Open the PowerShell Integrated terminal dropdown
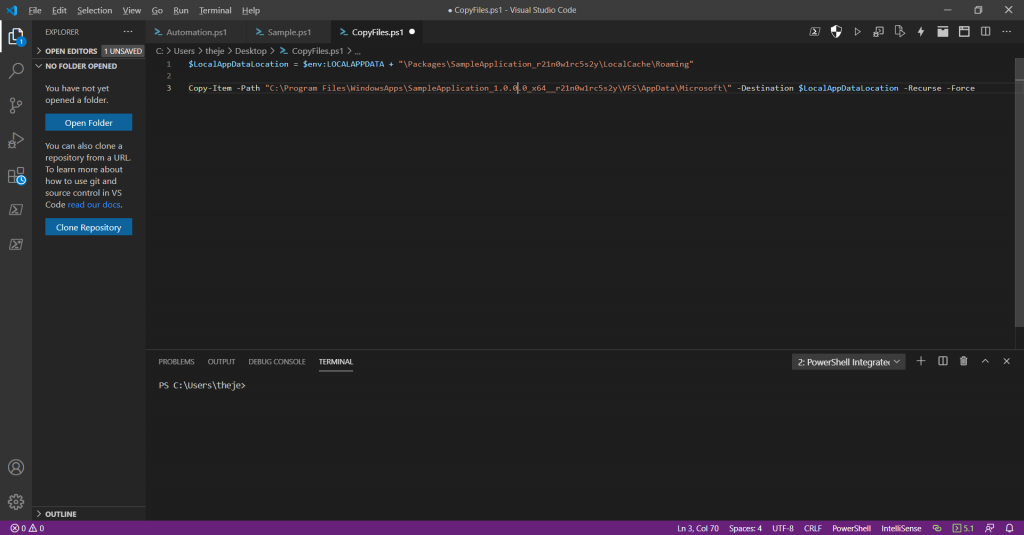 tap(849, 362)
